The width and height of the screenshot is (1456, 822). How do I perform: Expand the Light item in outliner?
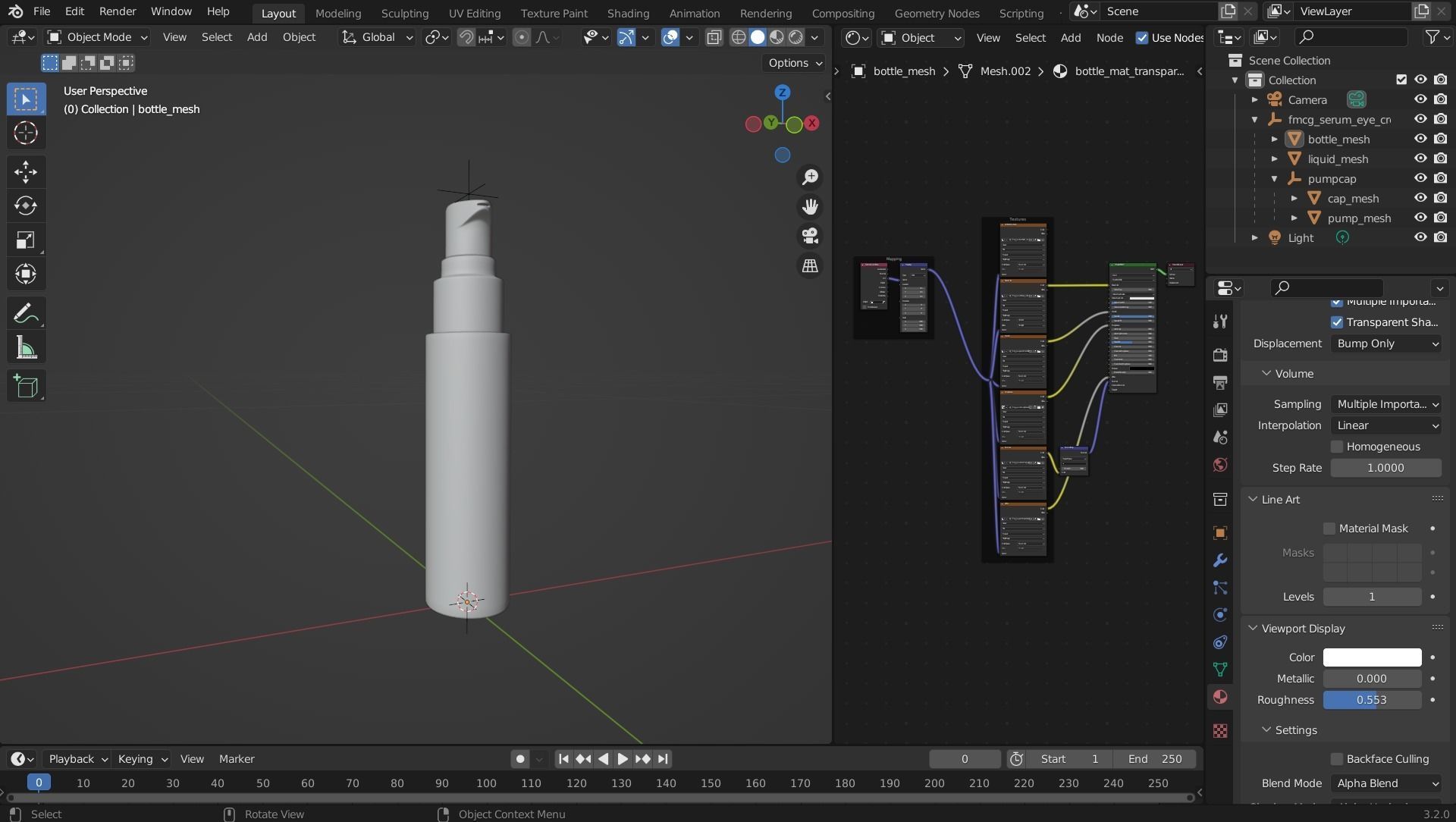[x=1255, y=238]
